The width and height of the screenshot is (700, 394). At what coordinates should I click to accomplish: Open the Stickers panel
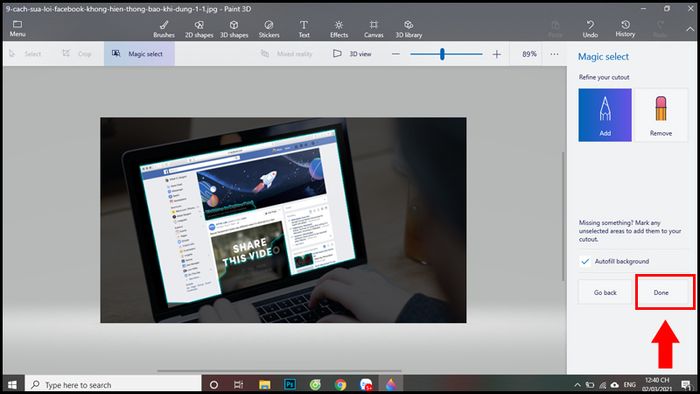269,29
